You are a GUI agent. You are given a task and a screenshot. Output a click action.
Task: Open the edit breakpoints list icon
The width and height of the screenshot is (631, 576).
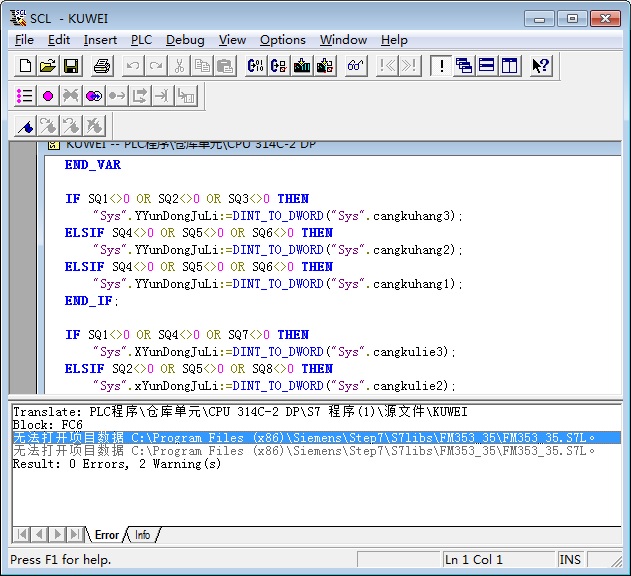tap(25, 96)
